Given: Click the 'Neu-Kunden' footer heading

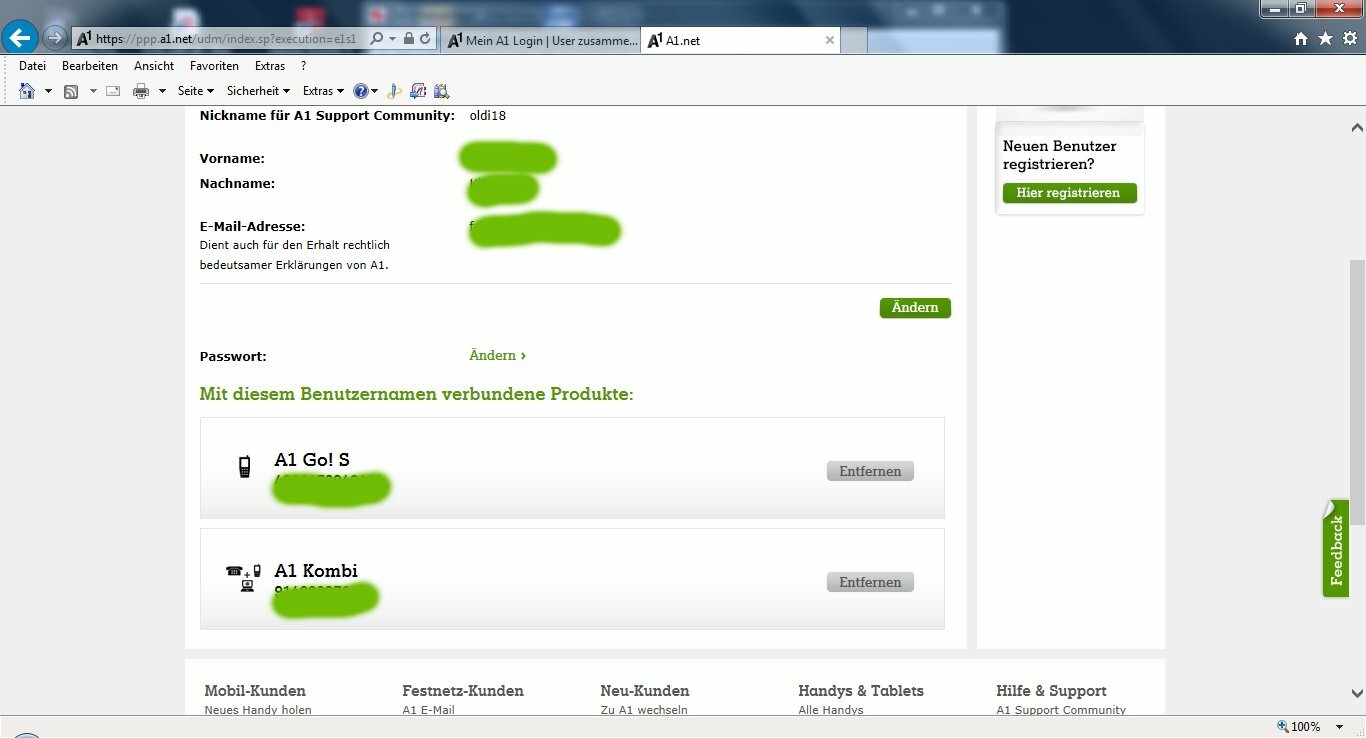Looking at the screenshot, I should point(645,691).
